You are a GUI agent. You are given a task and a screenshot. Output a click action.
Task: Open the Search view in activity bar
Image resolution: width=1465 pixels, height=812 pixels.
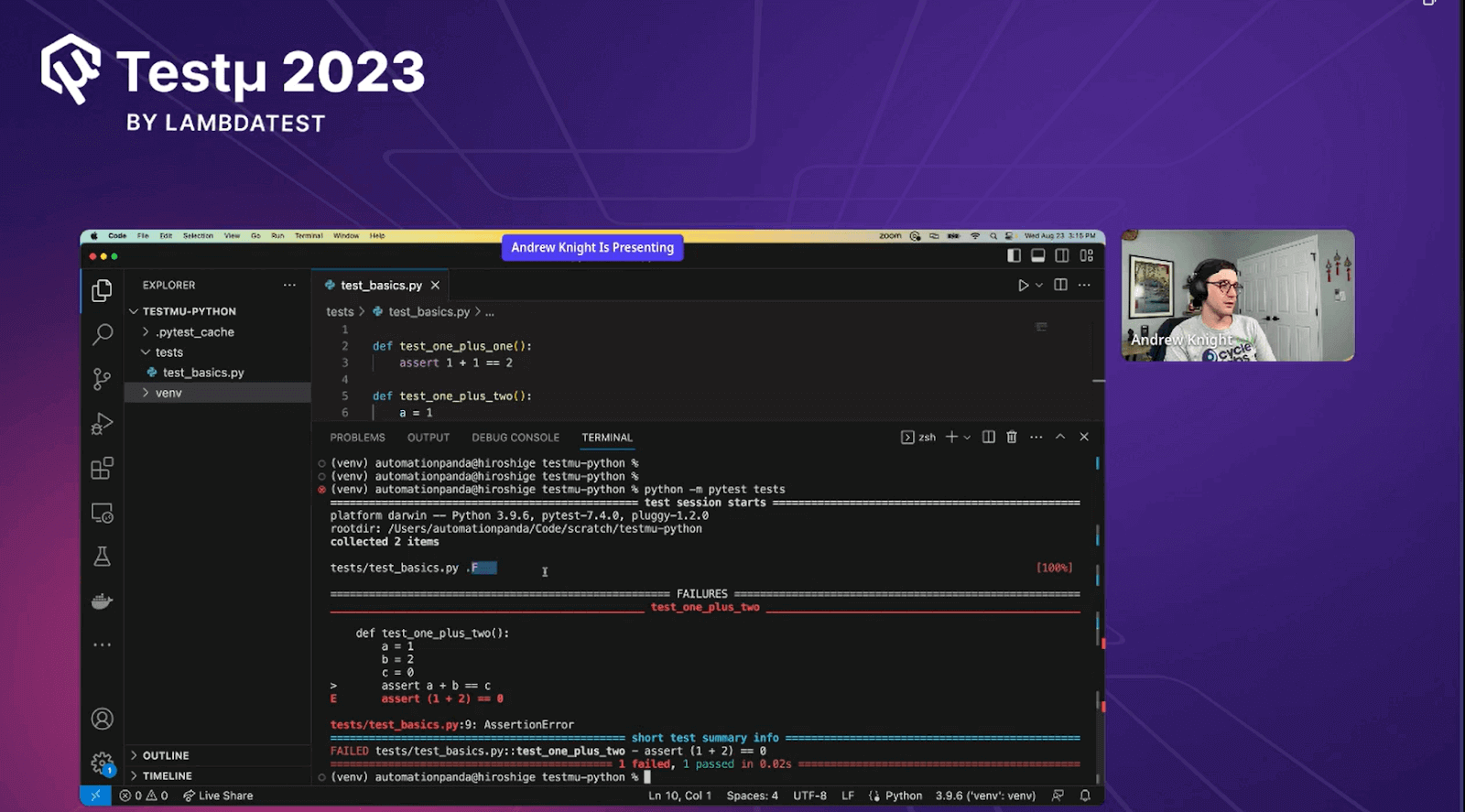pyautogui.click(x=102, y=334)
